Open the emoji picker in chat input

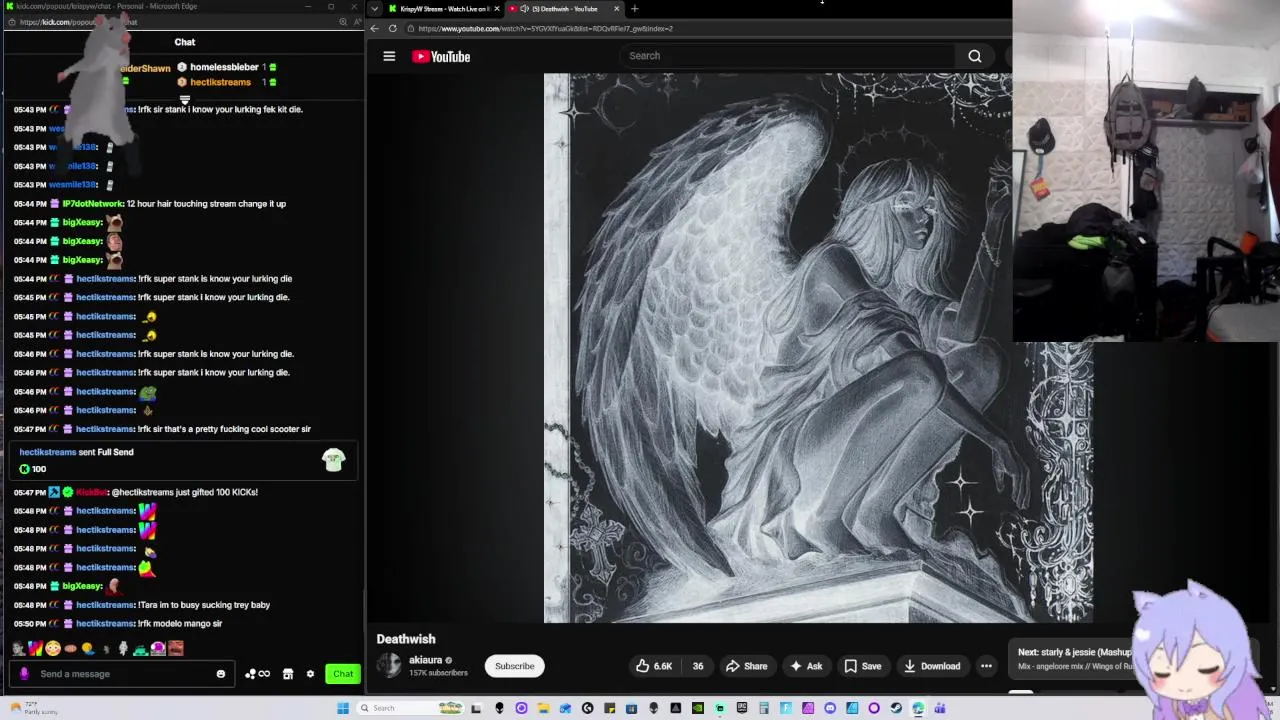221,674
